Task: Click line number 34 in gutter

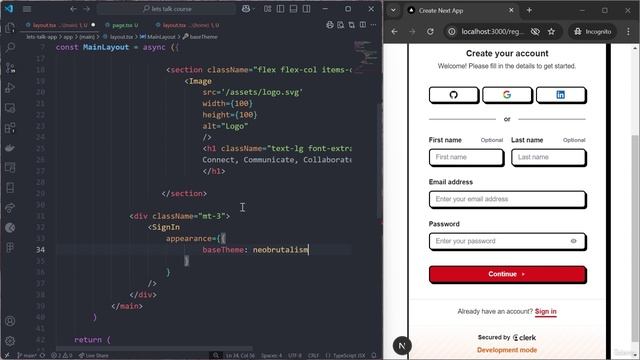Action: (x=40, y=250)
